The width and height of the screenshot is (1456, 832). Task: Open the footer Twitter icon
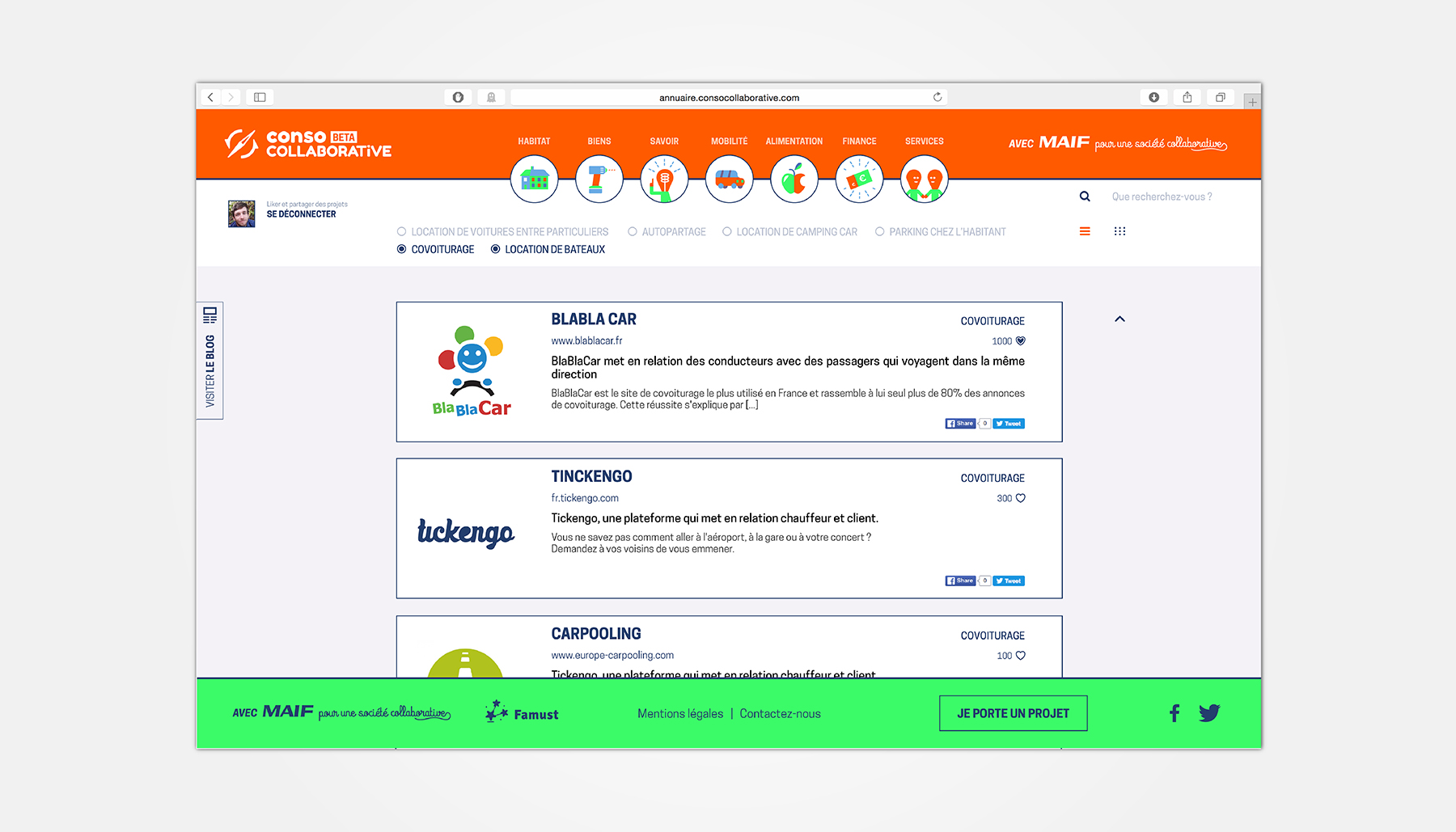coord(1209,713)
